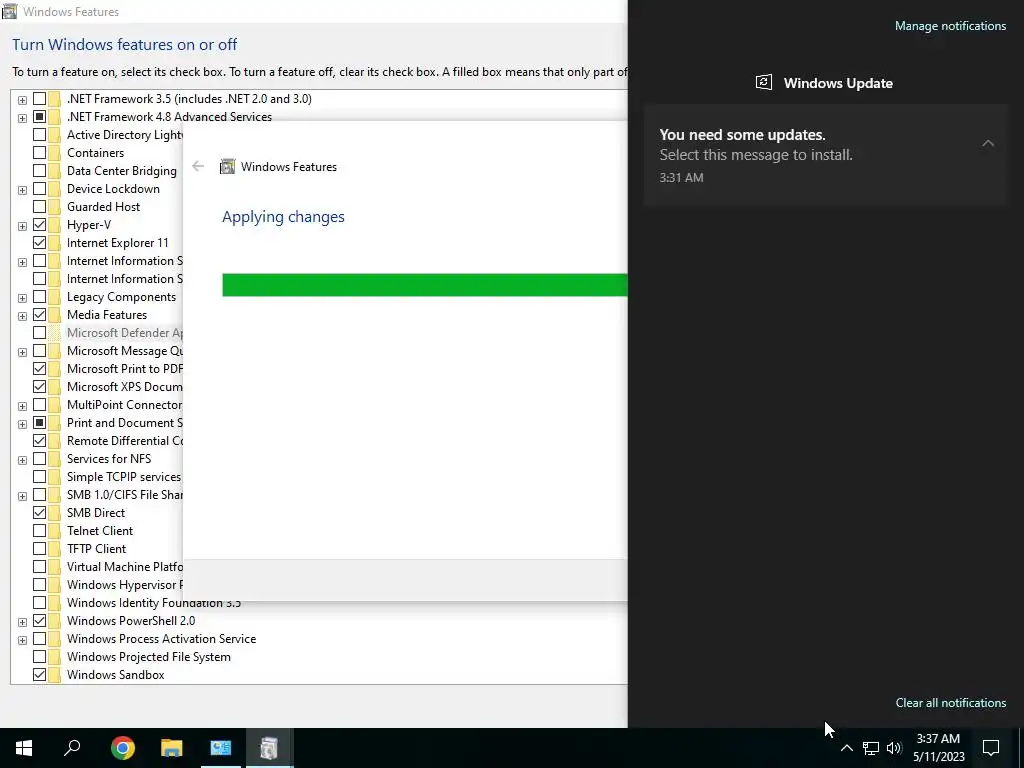The image size is (1024, 768).
Task: Toggle Windows PowerShell 2.0 checkbox
Action: click(39, 621)
